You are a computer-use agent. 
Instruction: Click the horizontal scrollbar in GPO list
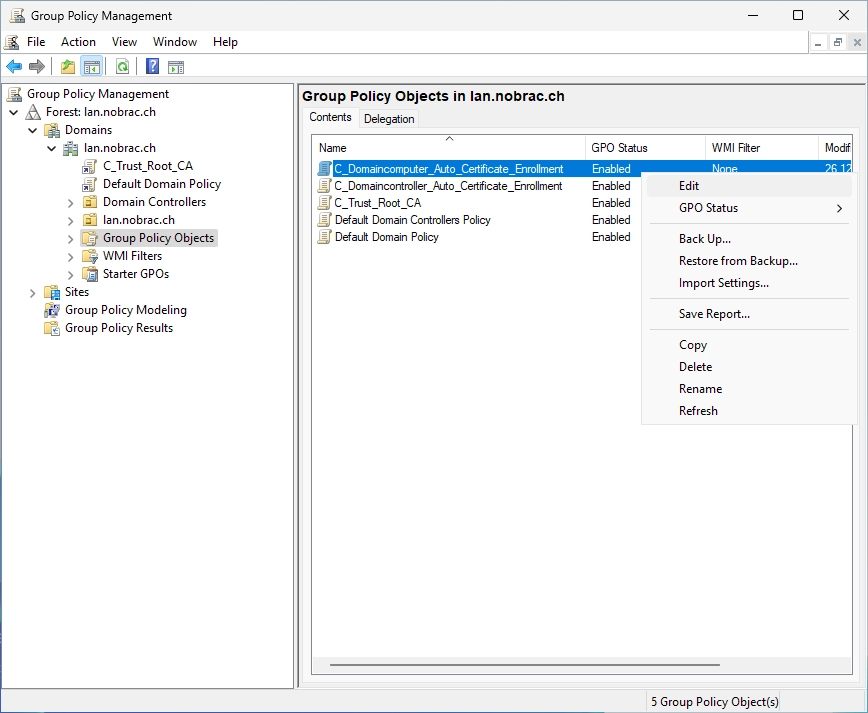pyautogui.click(x=525, y=664)
